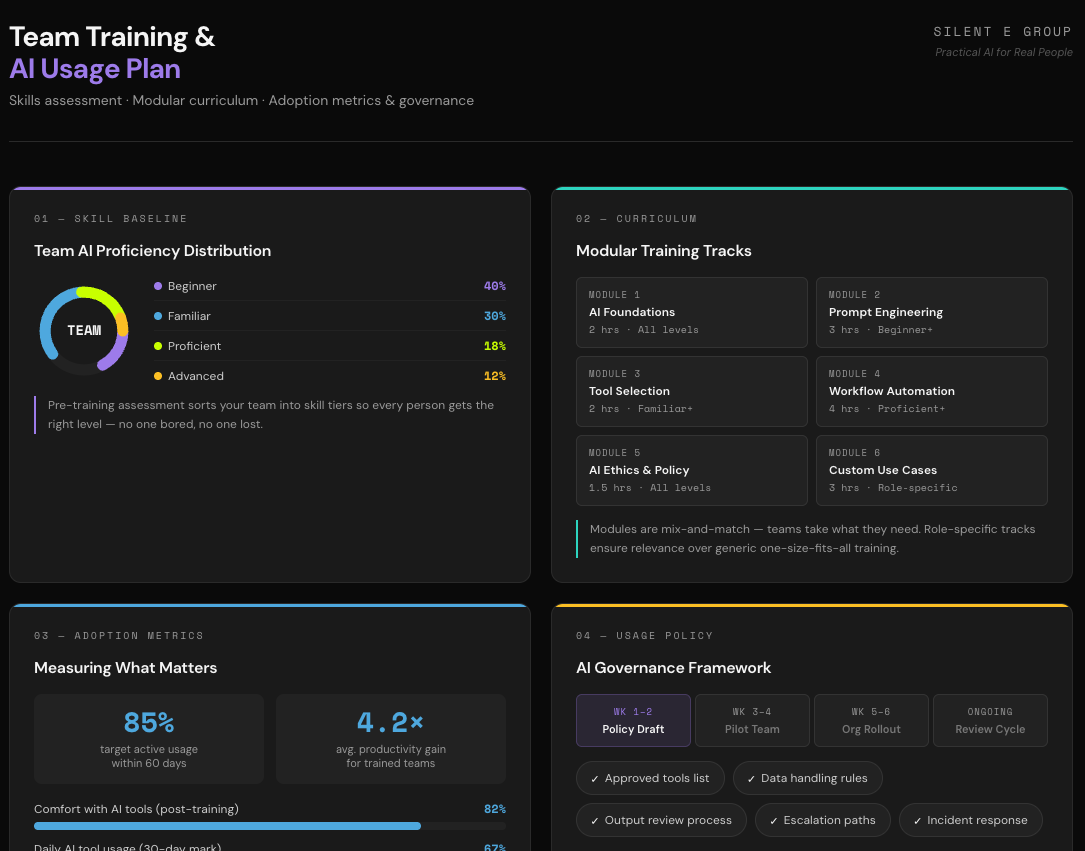The width and height of the screenshot is (1085, 851).
Task: Click the TEAM donut chart graphic
Action: [84, 330]
